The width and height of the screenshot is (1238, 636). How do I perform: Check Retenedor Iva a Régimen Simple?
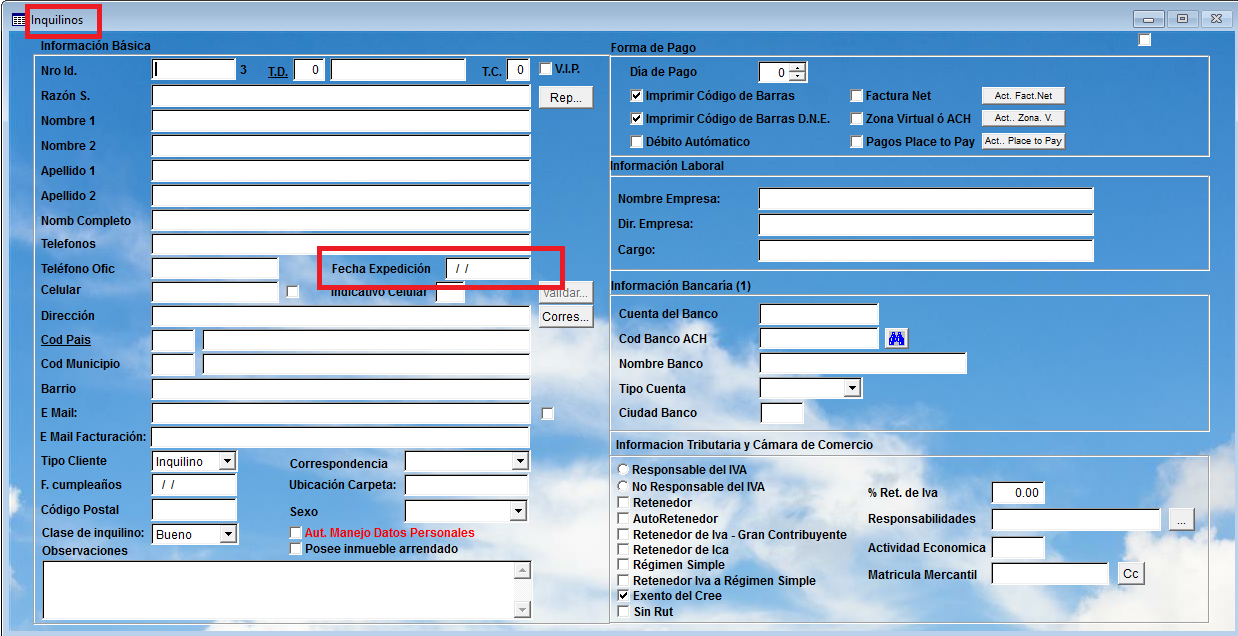[x=624, y=581]
